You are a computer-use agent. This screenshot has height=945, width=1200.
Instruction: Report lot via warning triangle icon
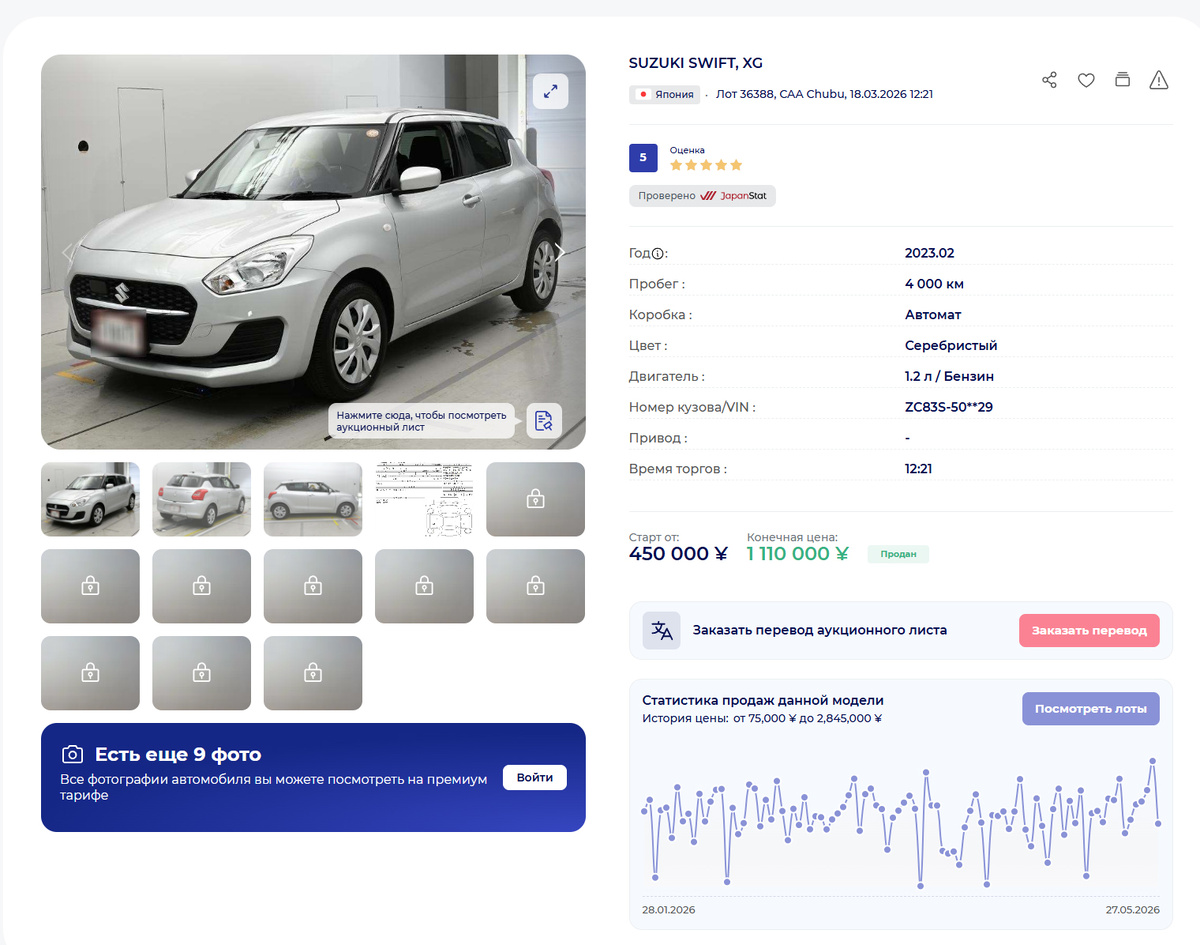click(1159, 80)
